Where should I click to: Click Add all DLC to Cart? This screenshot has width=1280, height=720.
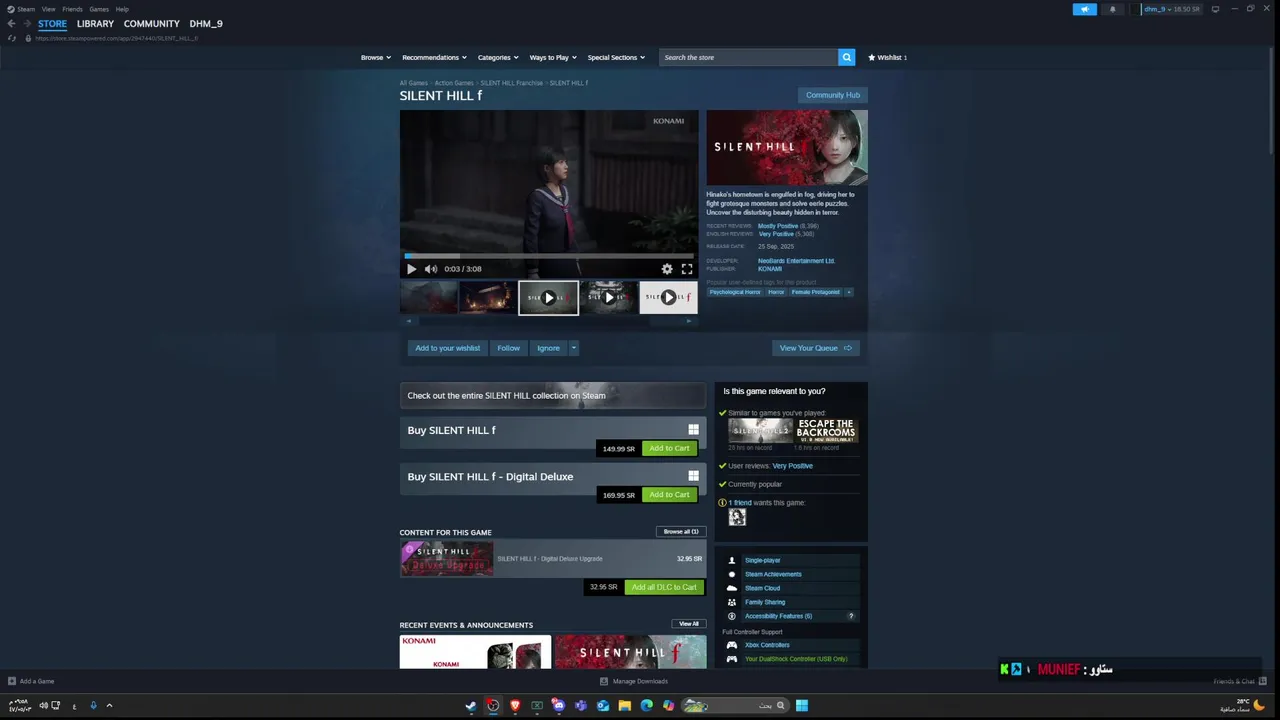click(x=664, y=587)
